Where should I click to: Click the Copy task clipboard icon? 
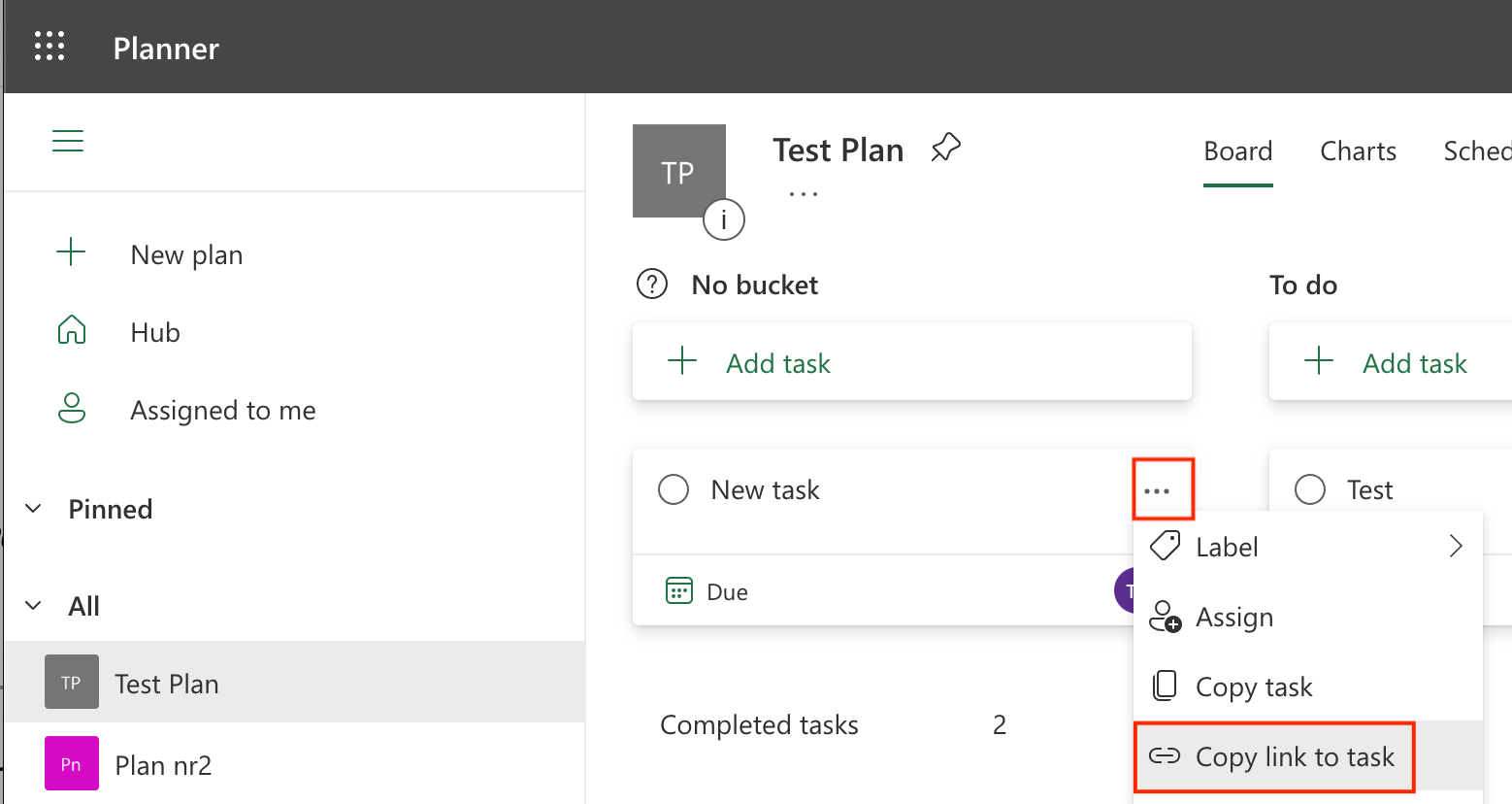click(1165, 686)
